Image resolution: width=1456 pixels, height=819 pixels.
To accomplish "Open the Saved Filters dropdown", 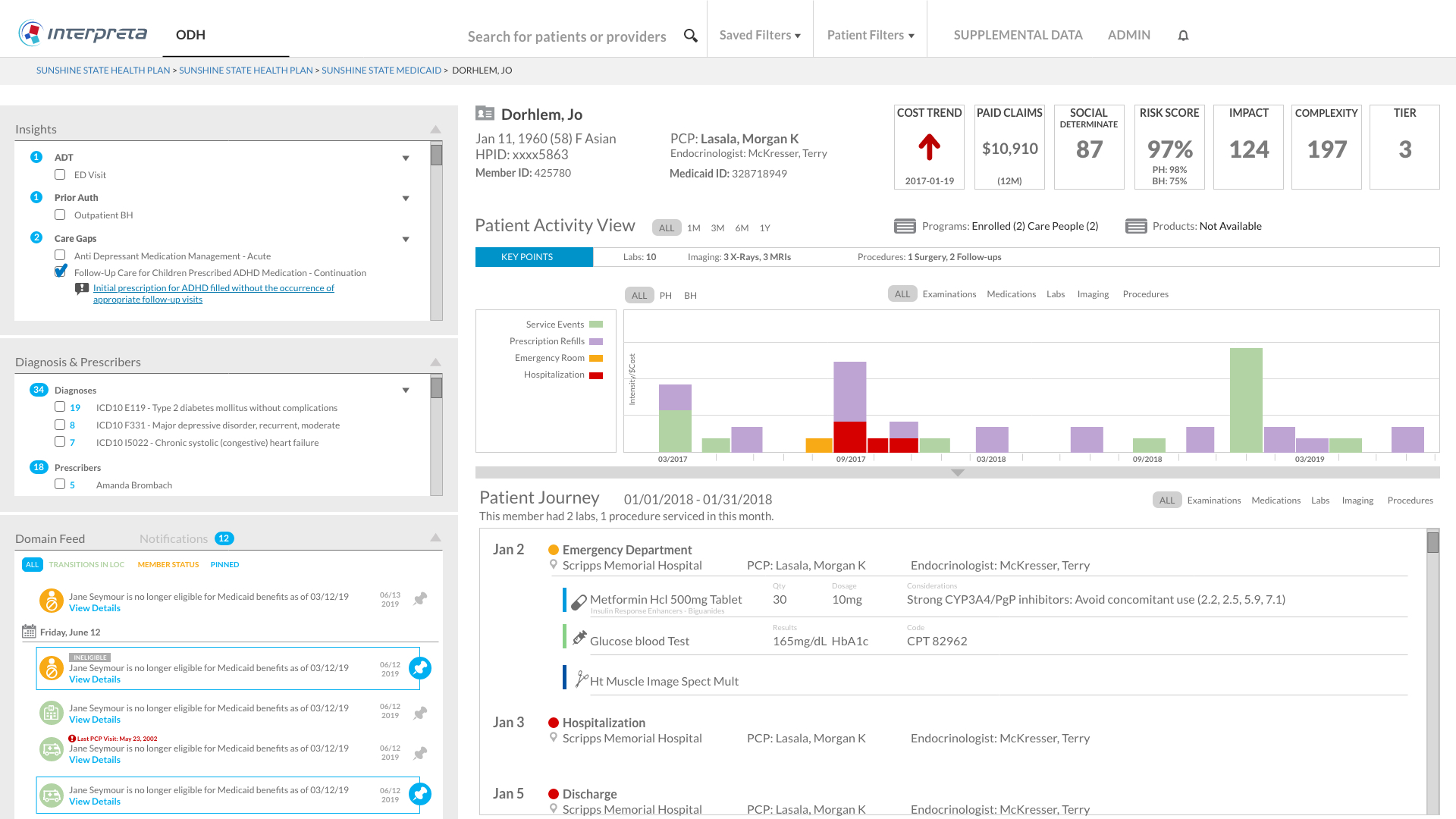I will [x=759, y=36].
